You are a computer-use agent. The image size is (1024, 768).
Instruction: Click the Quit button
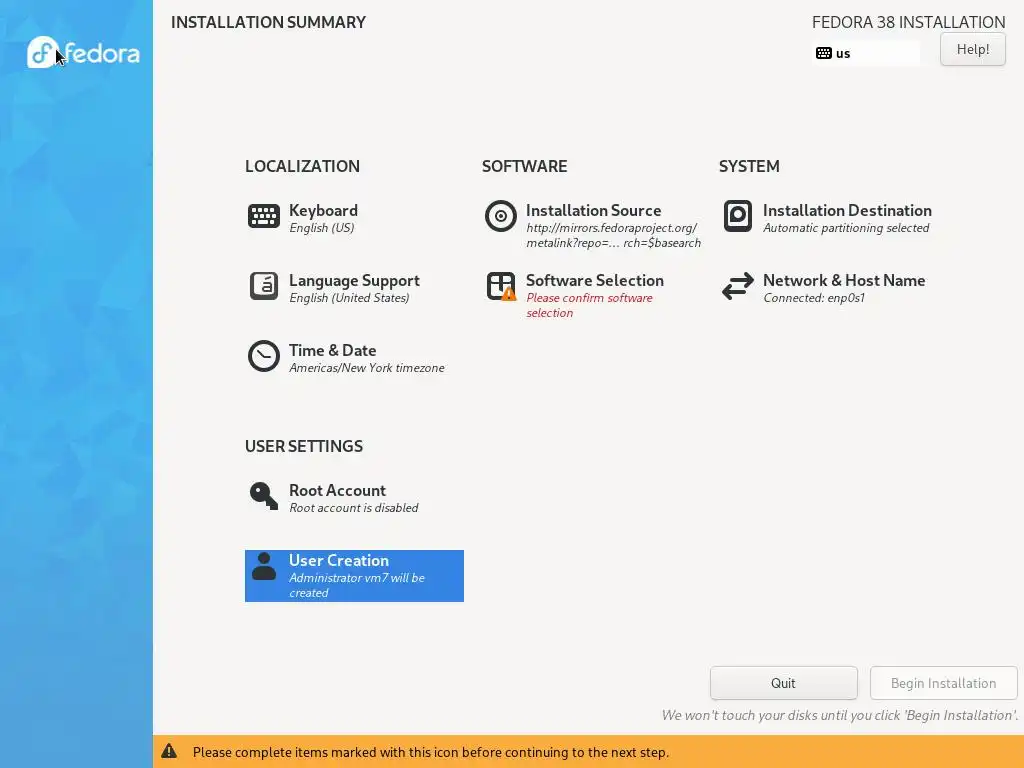(784, 683)
